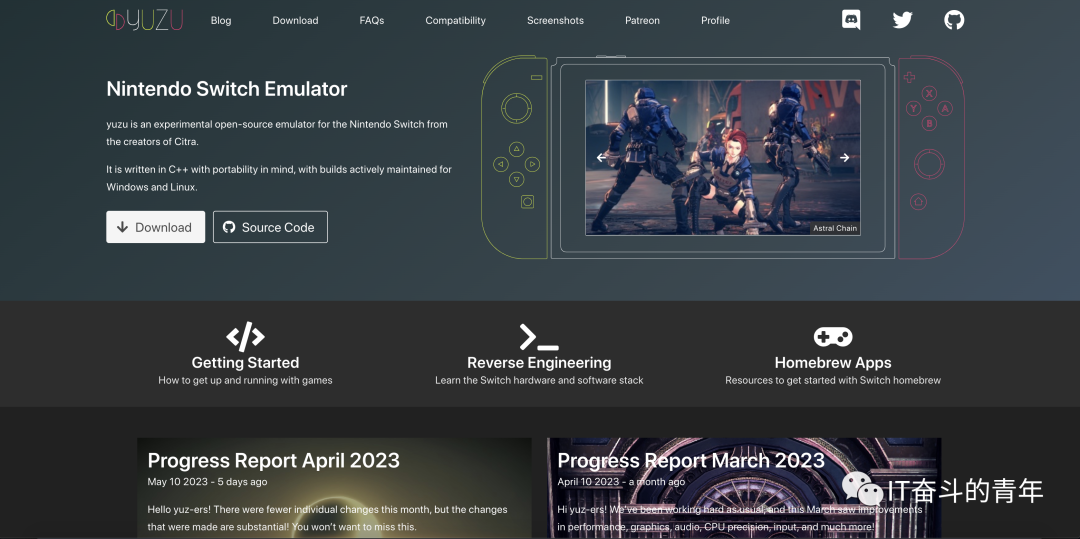Open the Twitter icon link

click(x=902, y=20)
